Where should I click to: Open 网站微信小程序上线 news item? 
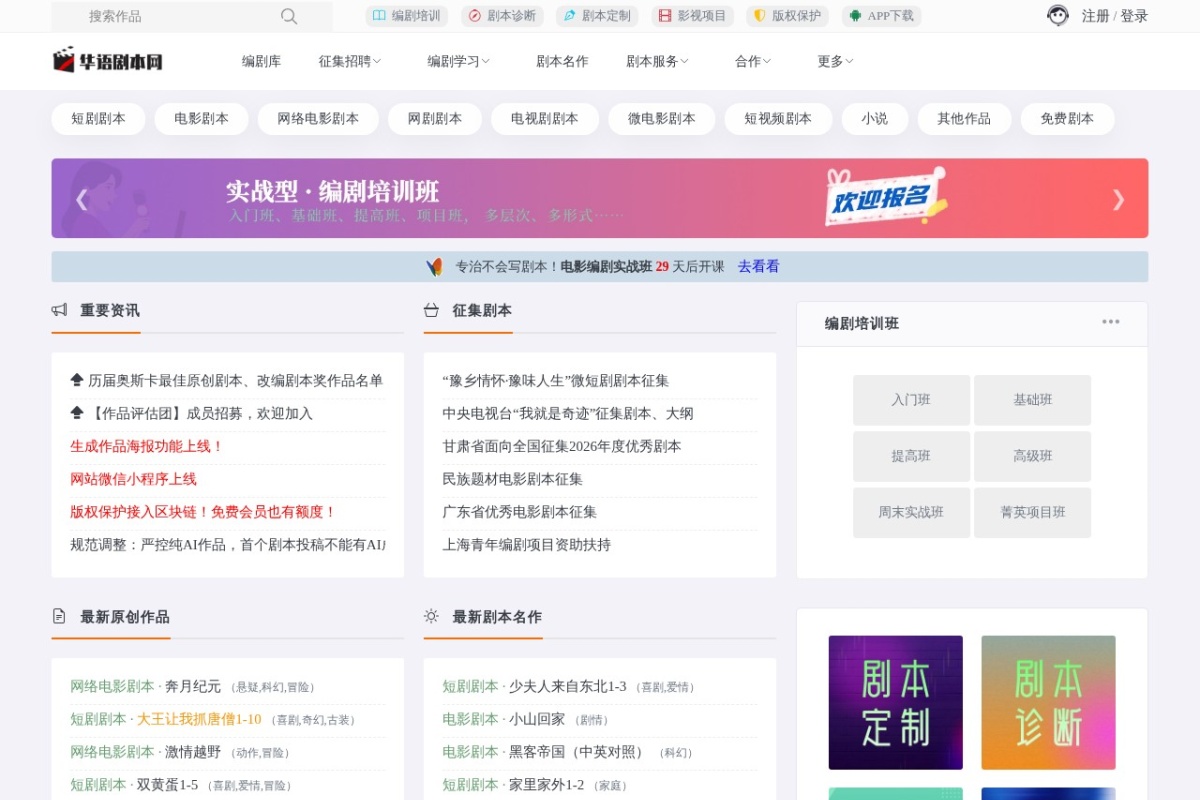point(133,480)
